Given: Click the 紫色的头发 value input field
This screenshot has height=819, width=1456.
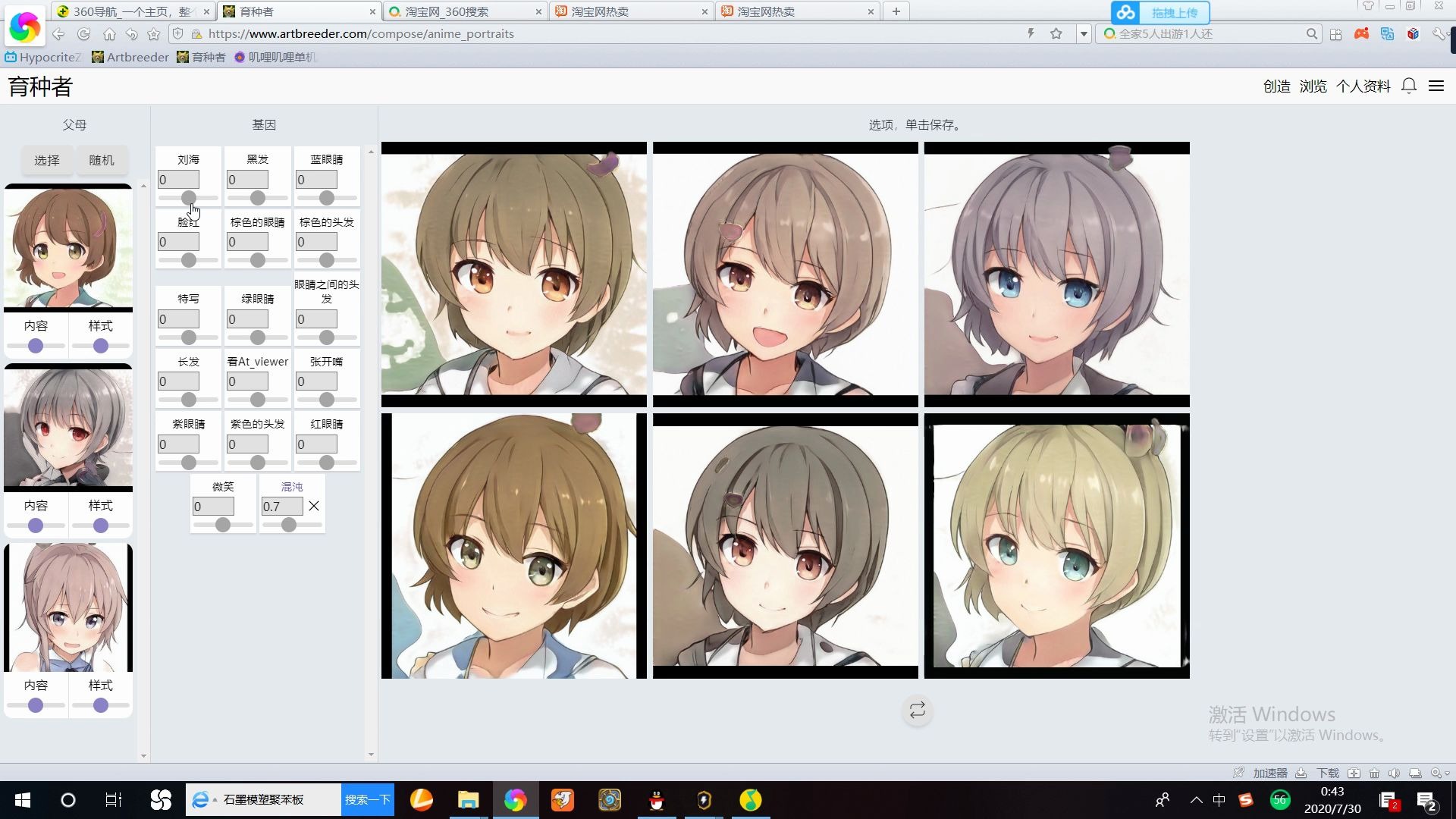Looking at the screenshot, I should pos(247,444).
